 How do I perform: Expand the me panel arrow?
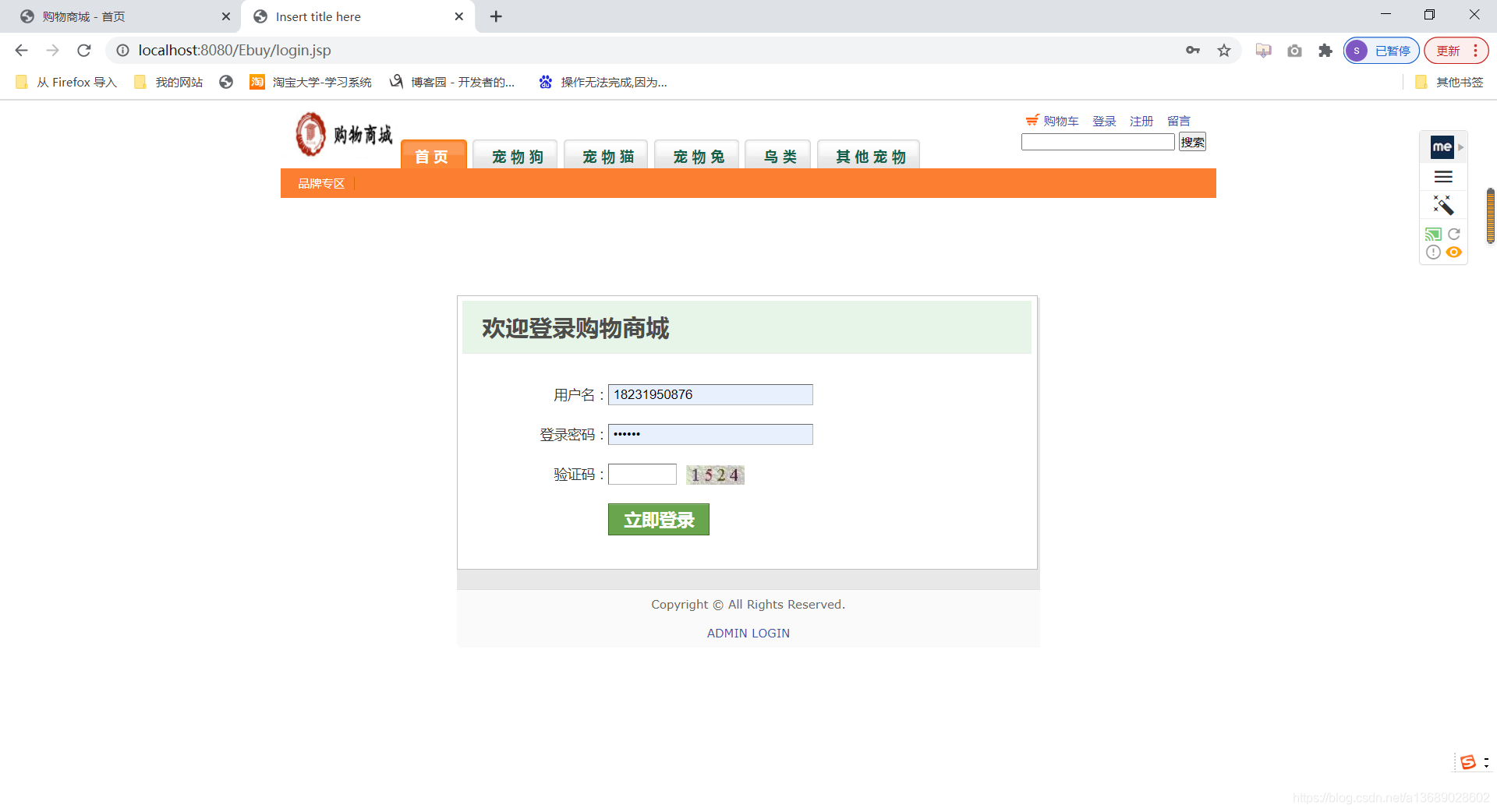1461,147
